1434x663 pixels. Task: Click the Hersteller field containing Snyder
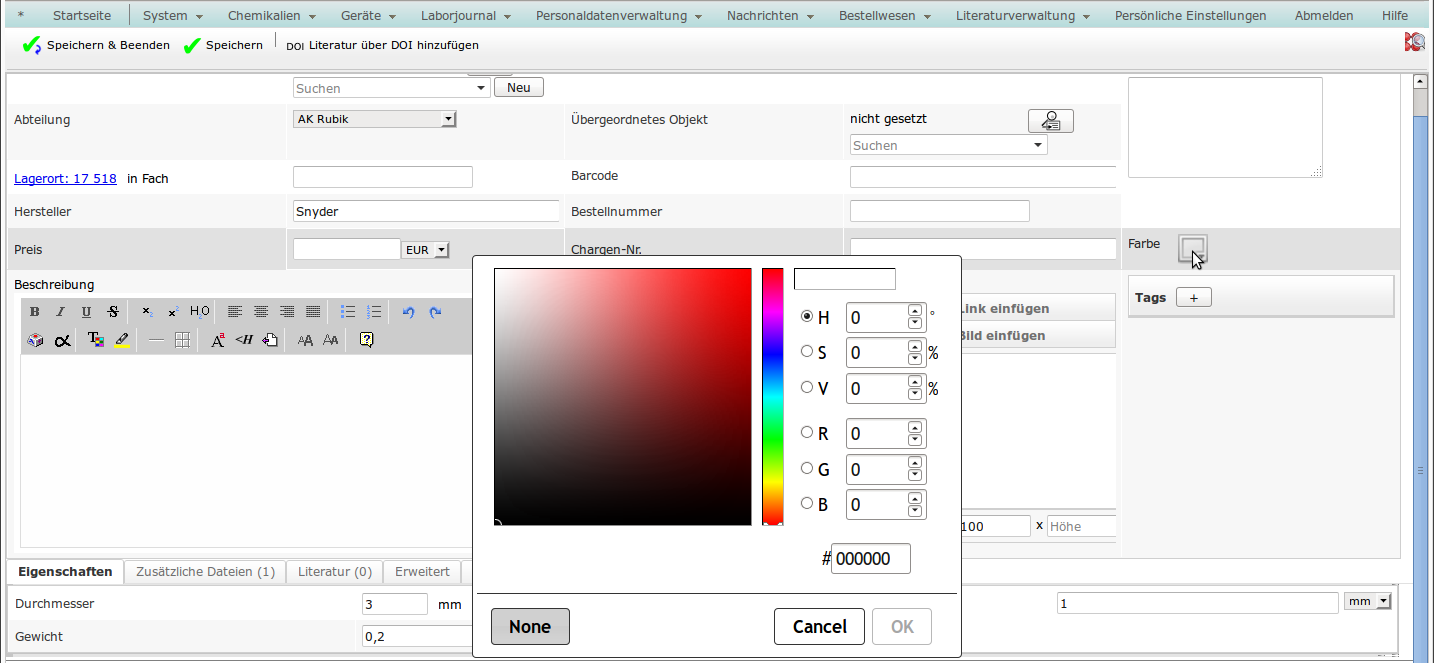click(x=425, y=212)
